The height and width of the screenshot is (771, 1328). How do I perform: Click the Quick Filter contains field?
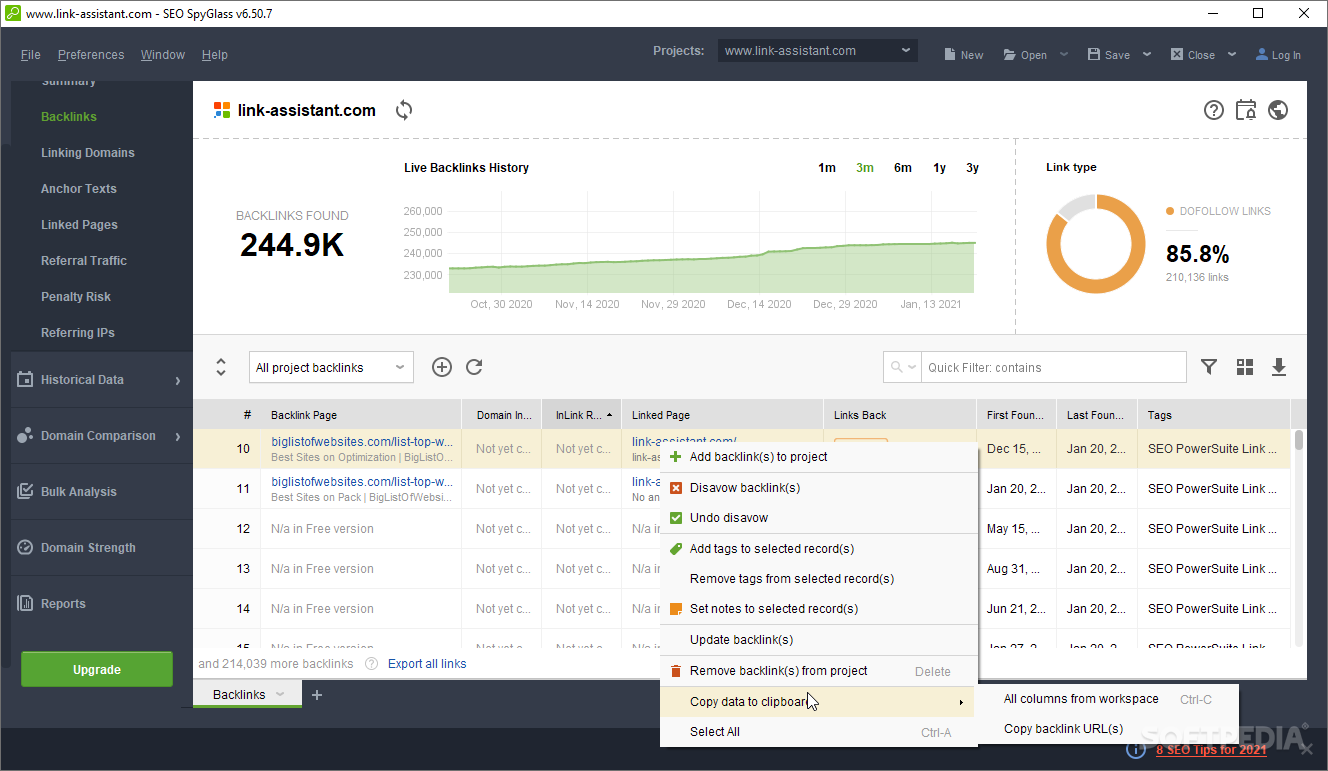[x=1054, y=367]
